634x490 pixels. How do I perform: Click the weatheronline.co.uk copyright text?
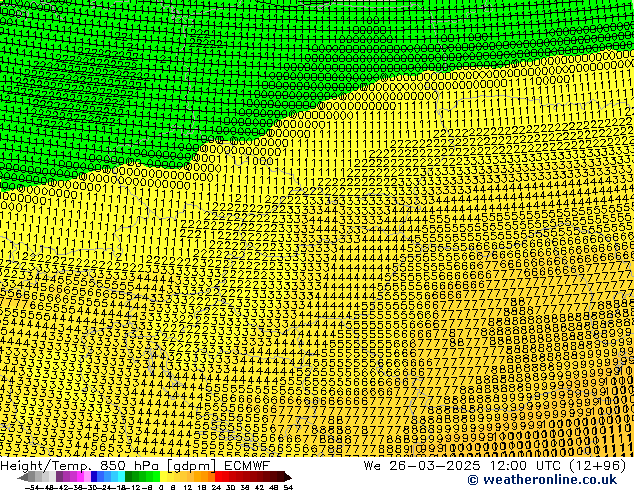(x=542, y=480)
